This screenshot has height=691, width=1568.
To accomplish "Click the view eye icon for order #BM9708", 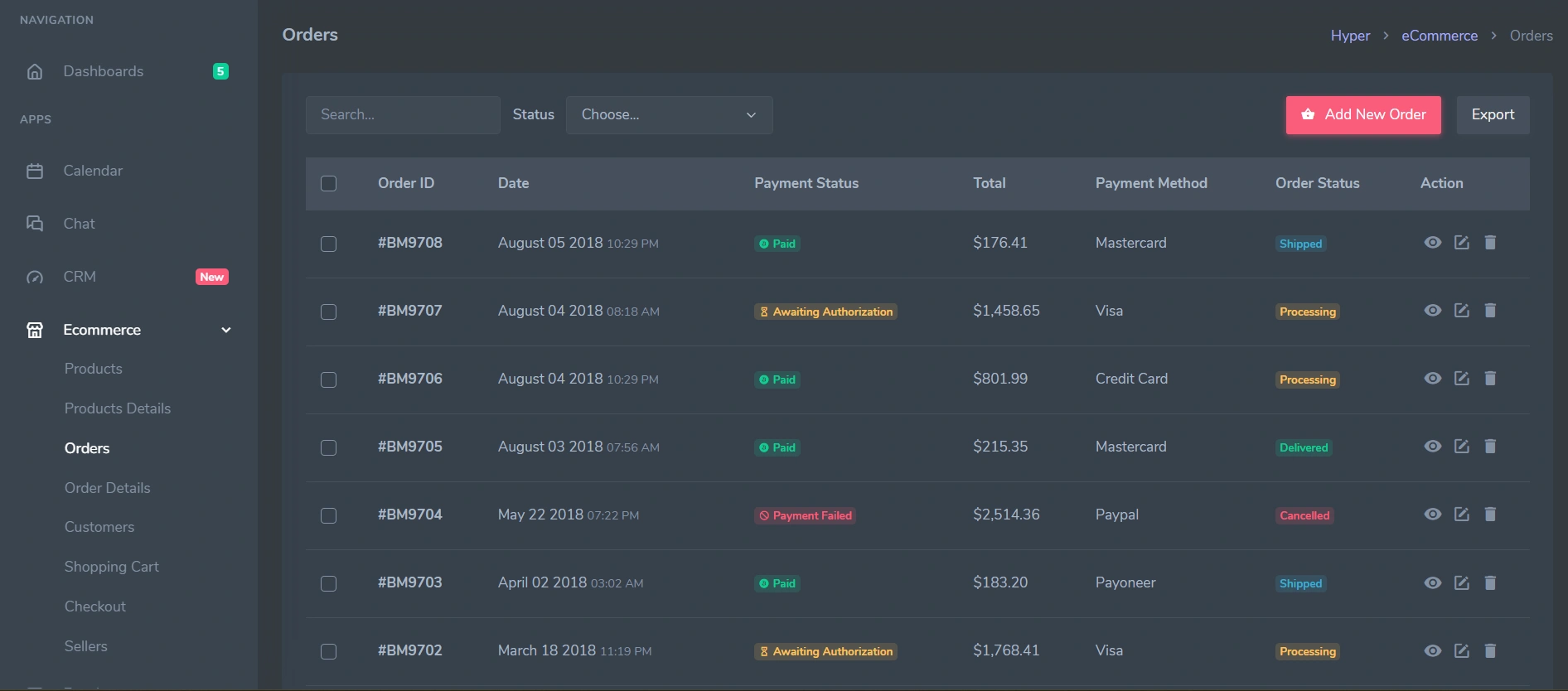I will click(x=1432, y=243).
